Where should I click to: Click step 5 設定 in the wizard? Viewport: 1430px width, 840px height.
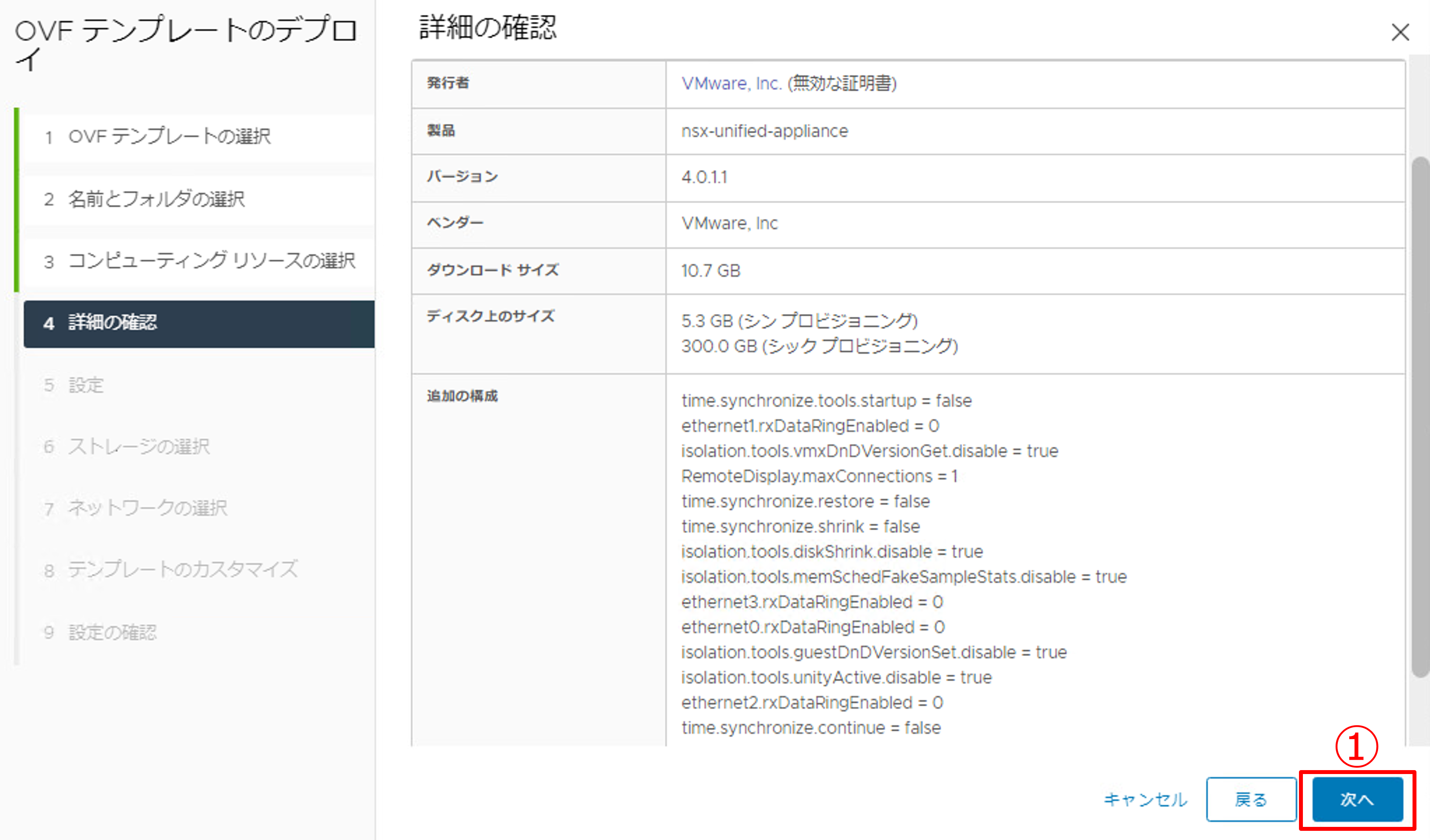coord(86,385)
